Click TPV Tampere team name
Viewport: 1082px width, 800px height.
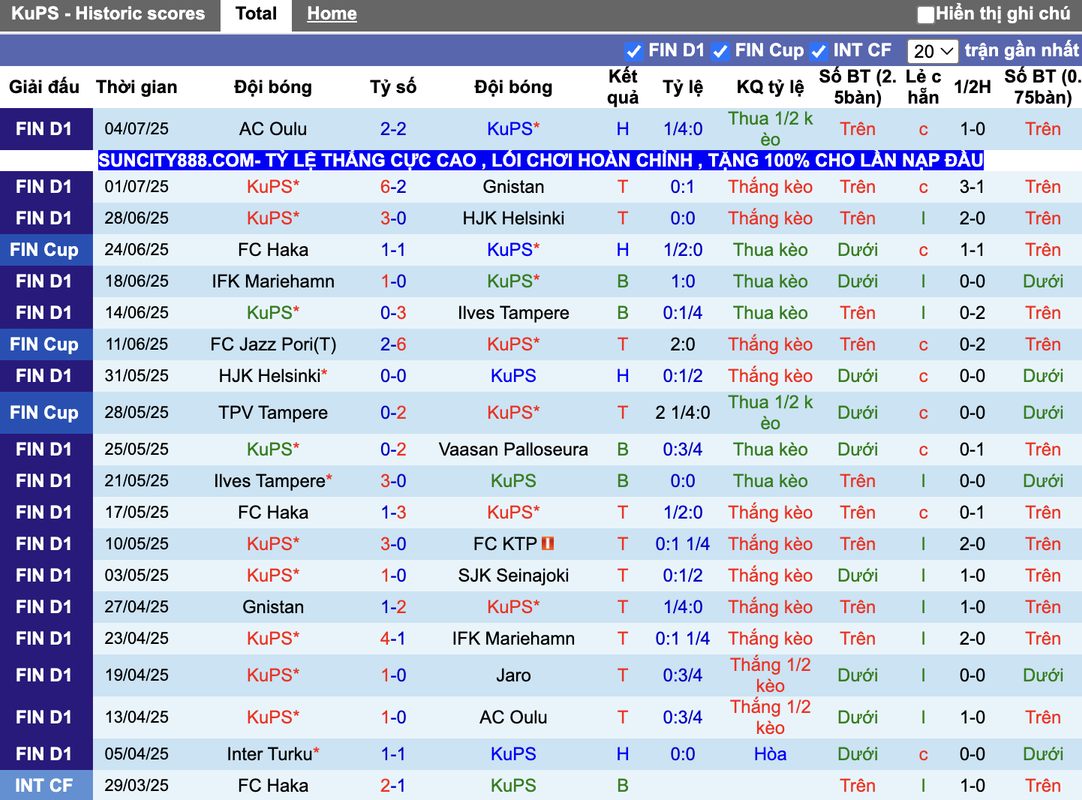coord(273,413)
